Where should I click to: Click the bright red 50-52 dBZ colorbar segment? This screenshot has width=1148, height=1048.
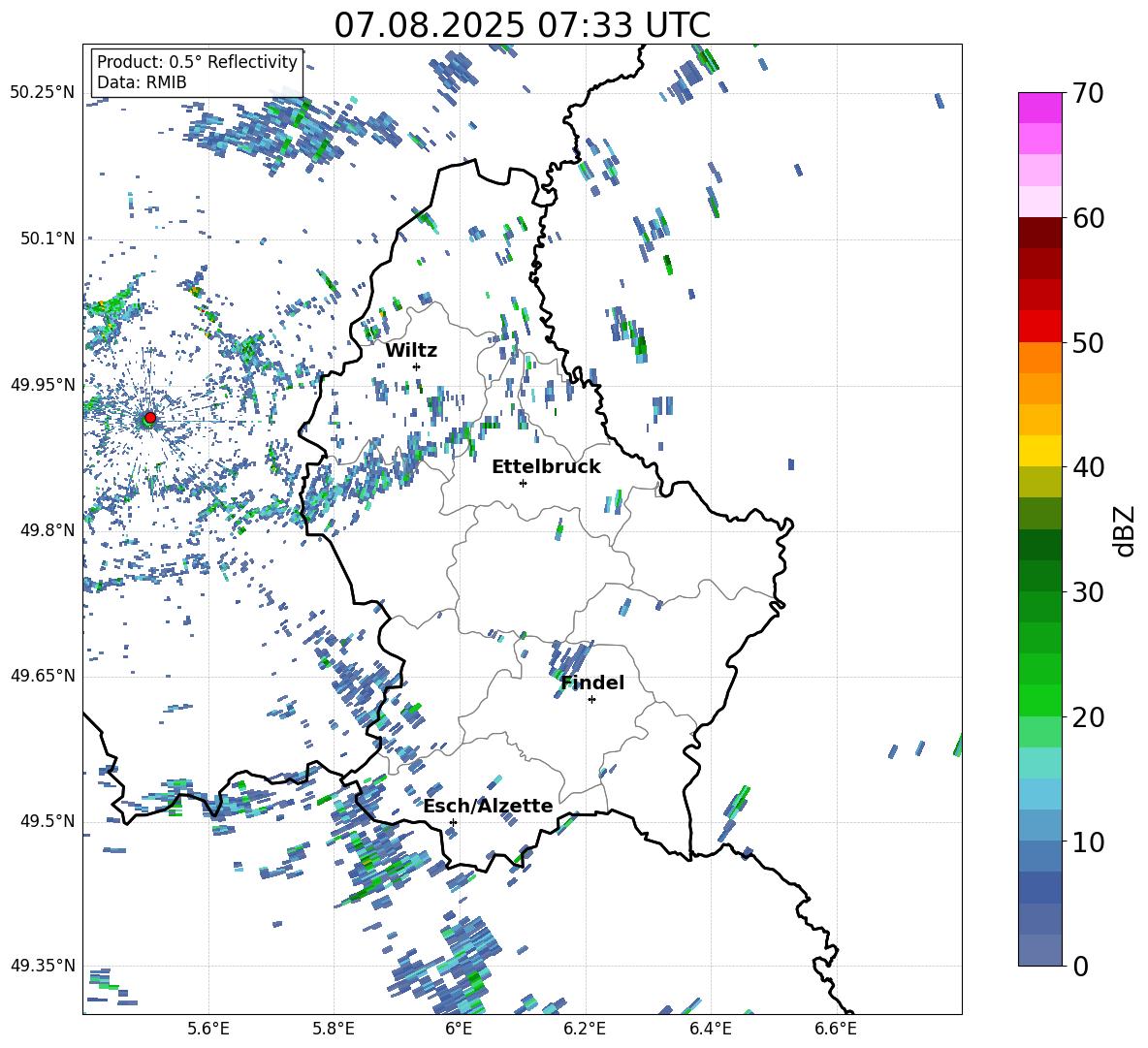click(1040, 327)
